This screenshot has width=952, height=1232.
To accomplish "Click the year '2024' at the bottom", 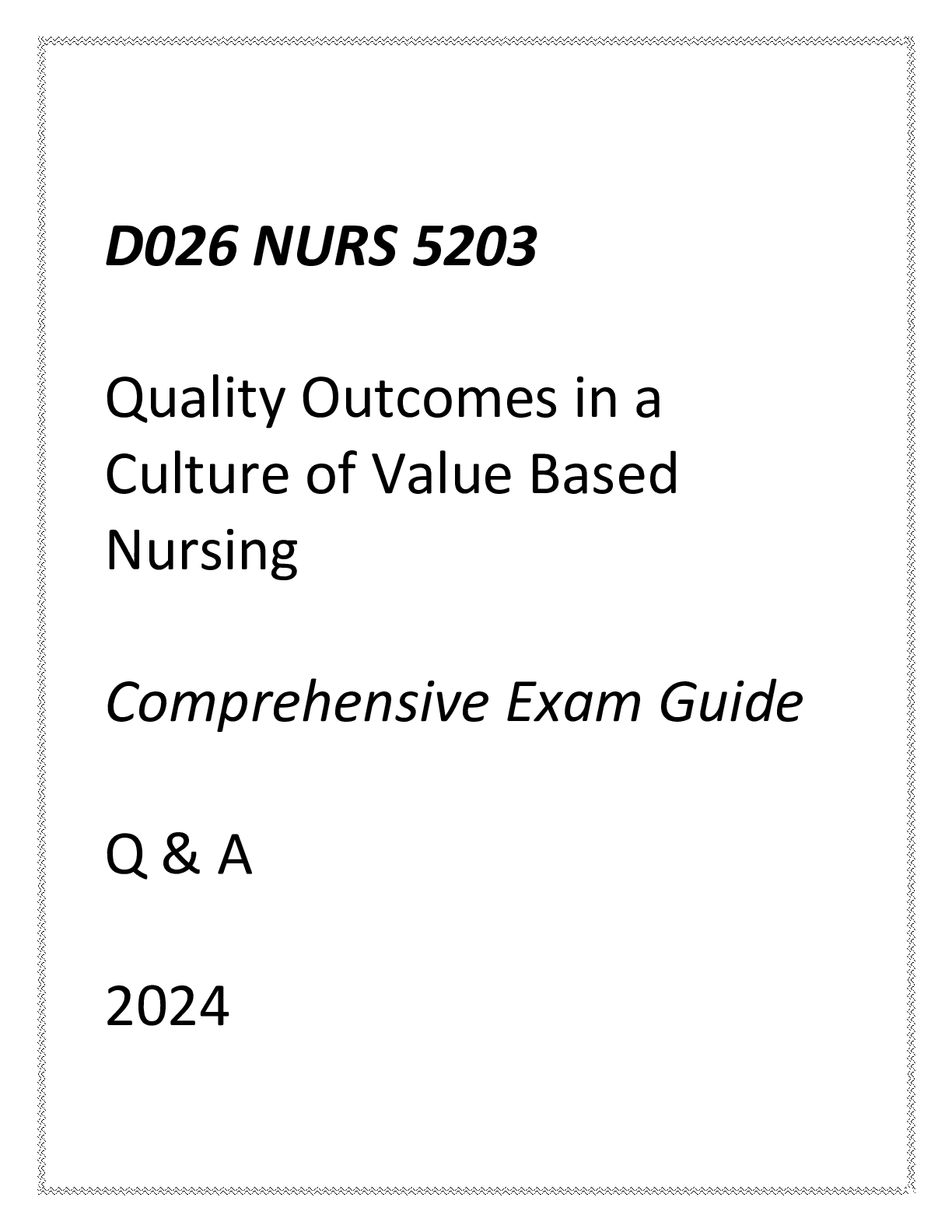I will [167, 1009].
